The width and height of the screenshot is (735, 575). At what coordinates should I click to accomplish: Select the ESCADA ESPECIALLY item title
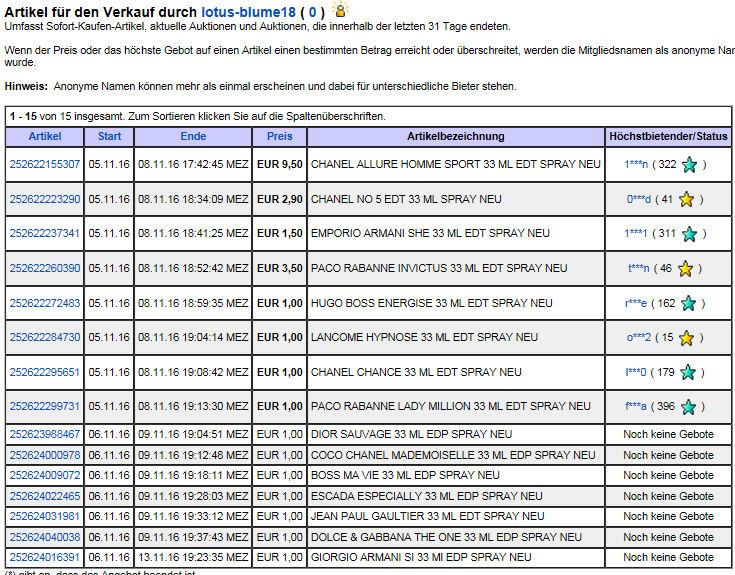[427, 496]
